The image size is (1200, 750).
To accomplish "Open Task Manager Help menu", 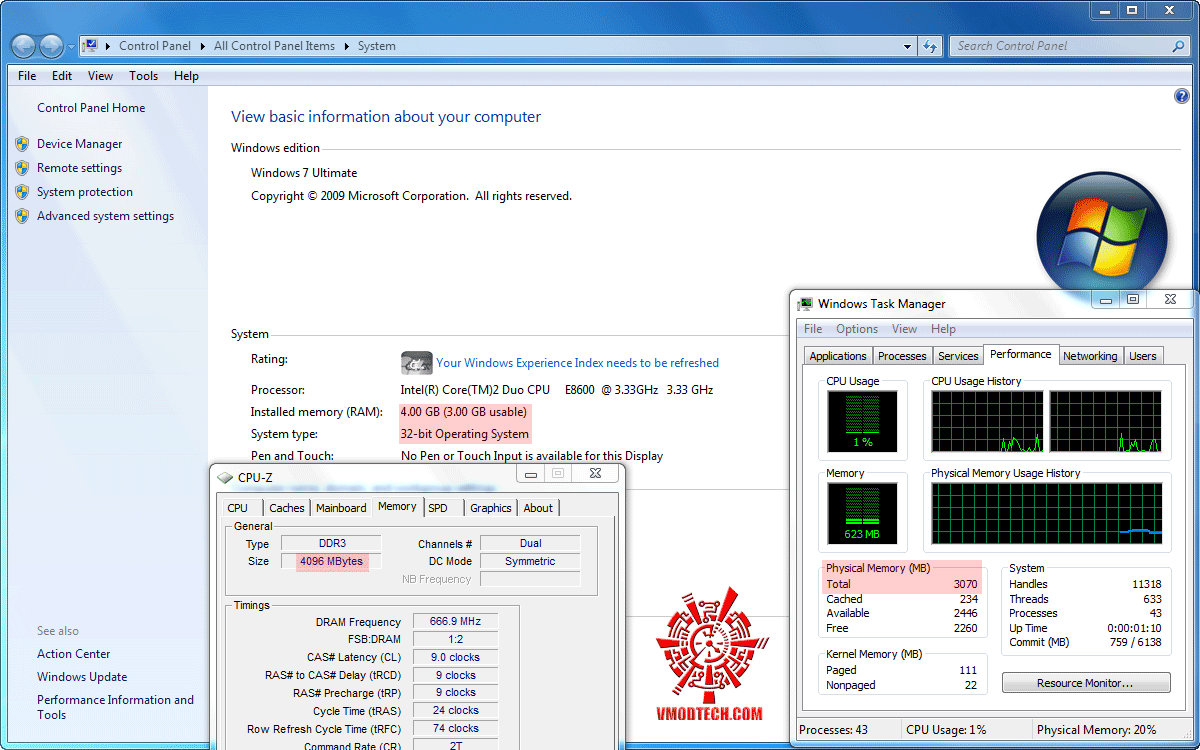I will 943,329.
